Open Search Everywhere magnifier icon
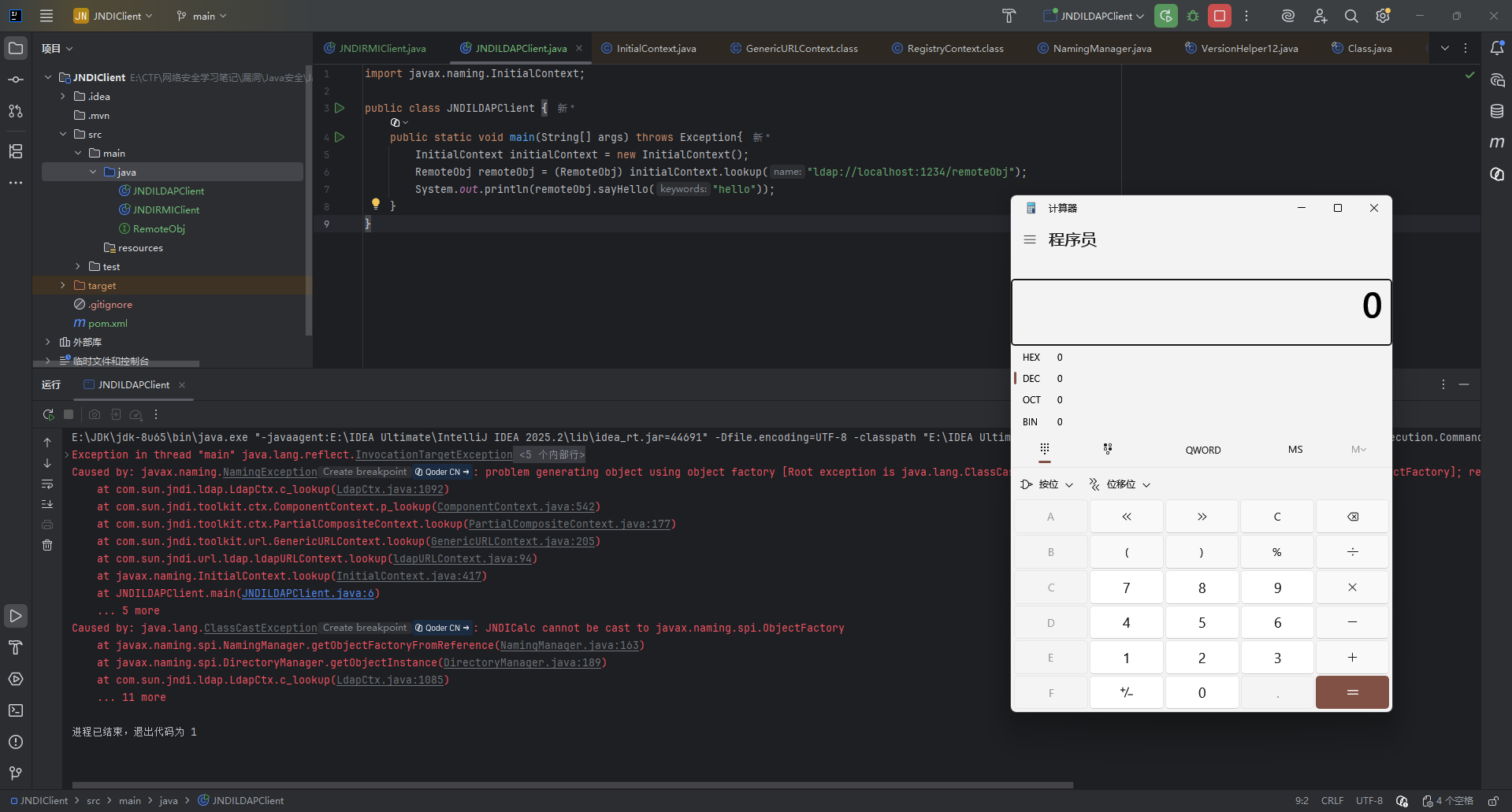The width and height of the screenshot is (1512, 812). click(x=1351, y=16)
